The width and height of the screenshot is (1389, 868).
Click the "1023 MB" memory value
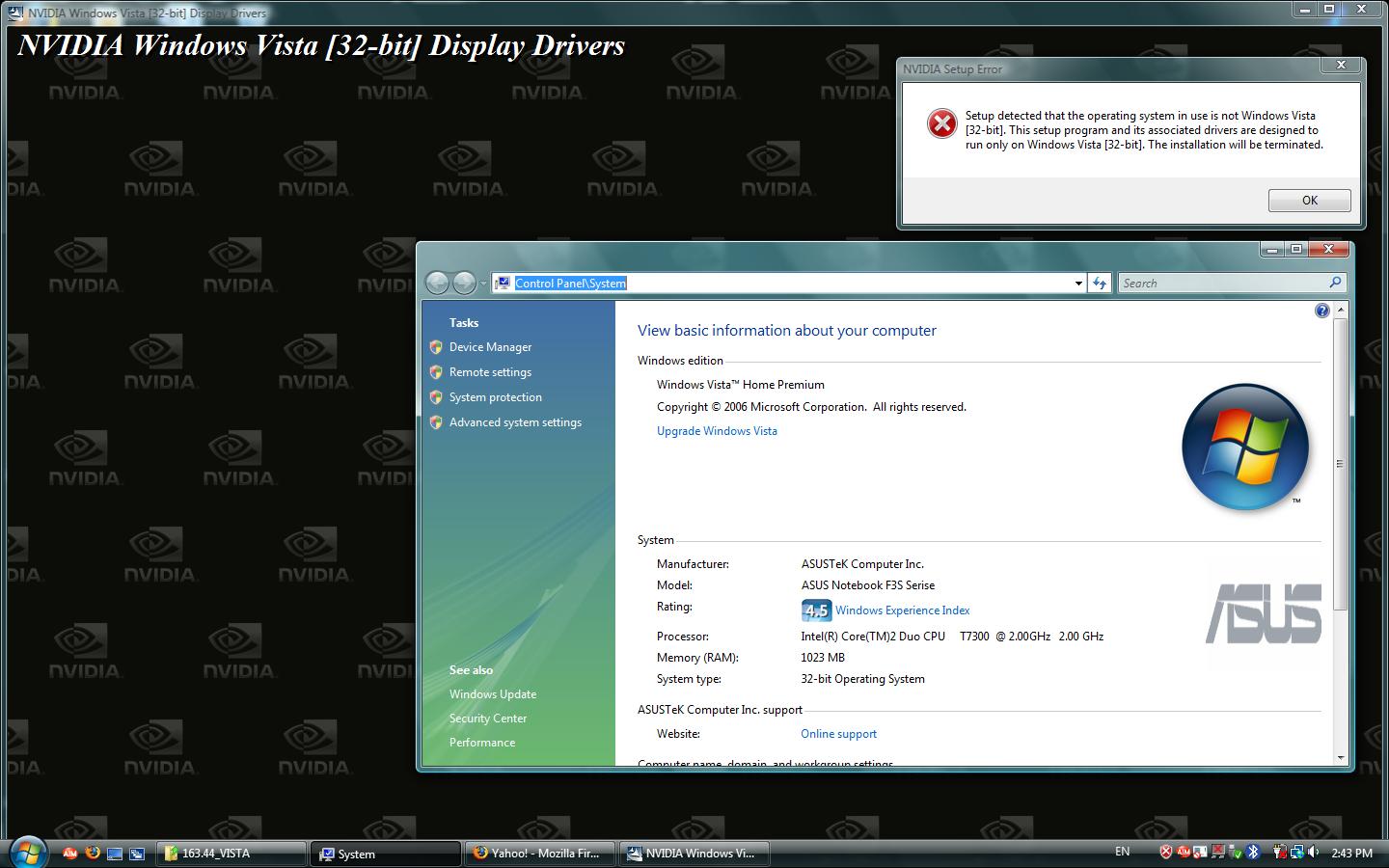coord(823,658)
